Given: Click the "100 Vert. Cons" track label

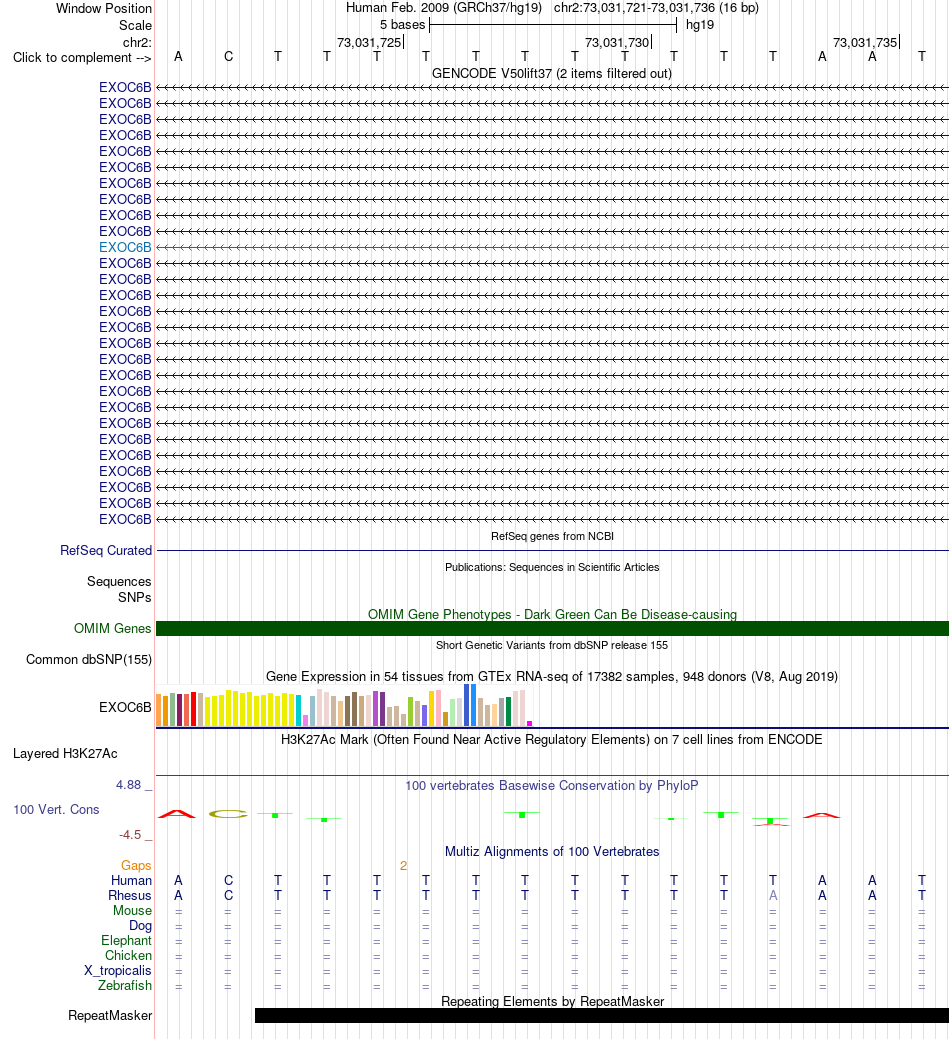Looking at the screenshot, I should 56,810.
